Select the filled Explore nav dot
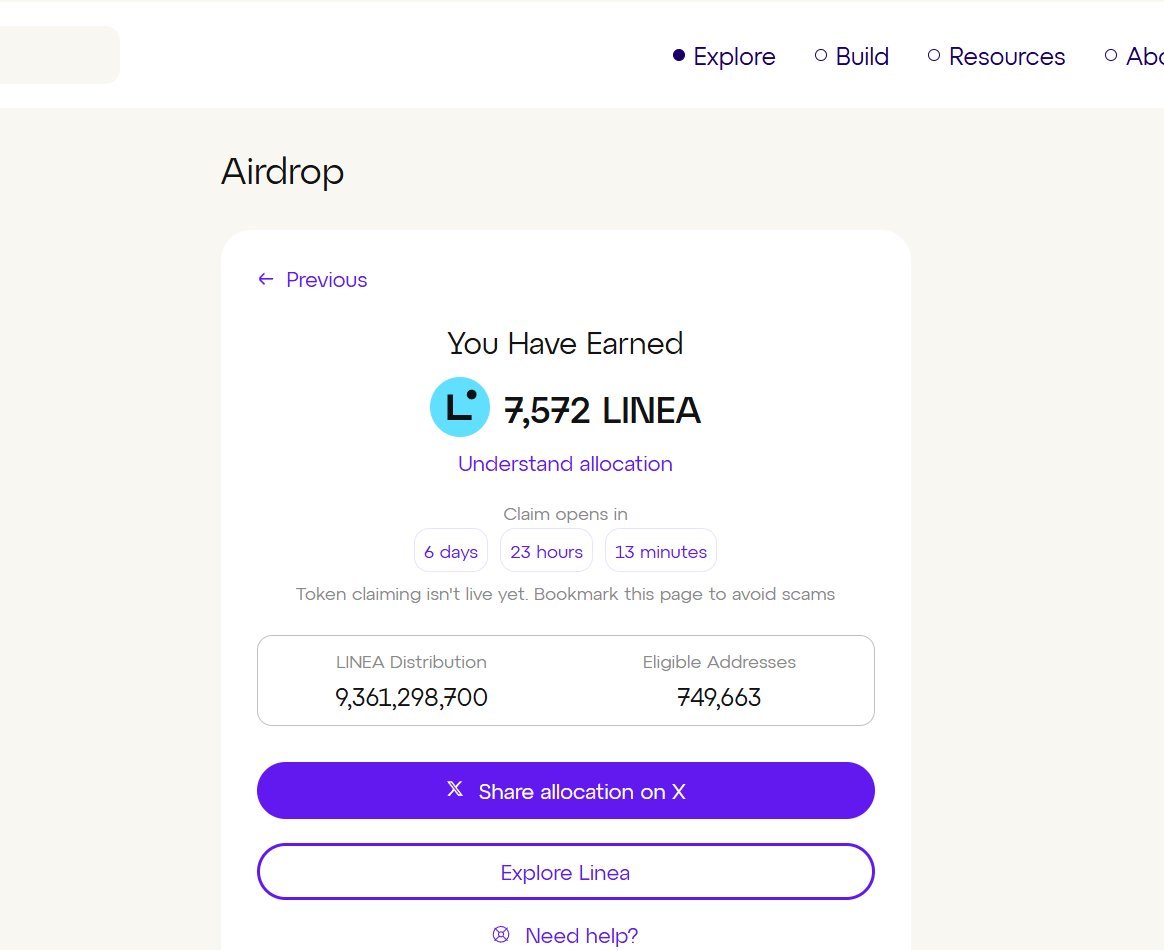 [x=679, y=55]
